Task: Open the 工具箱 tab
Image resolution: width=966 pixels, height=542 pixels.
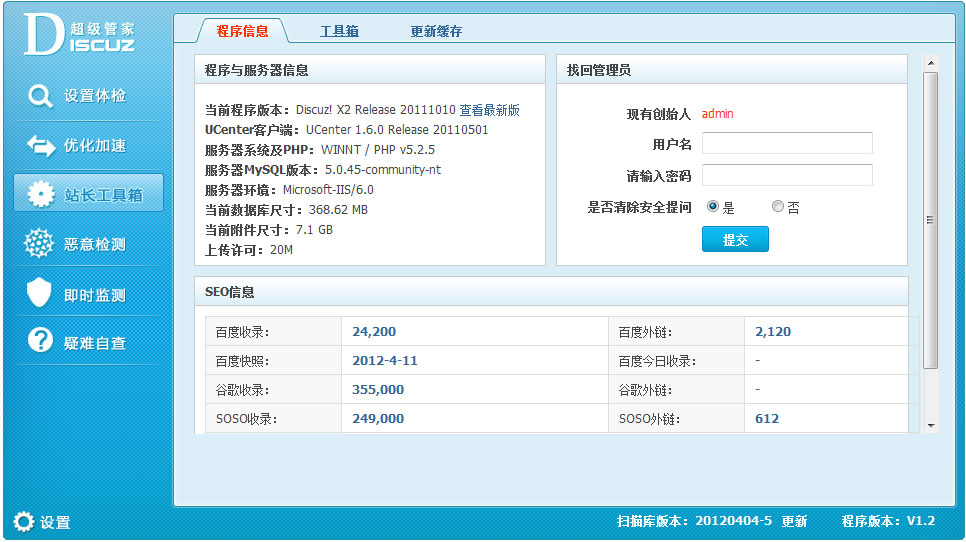Action: [339, 31]
